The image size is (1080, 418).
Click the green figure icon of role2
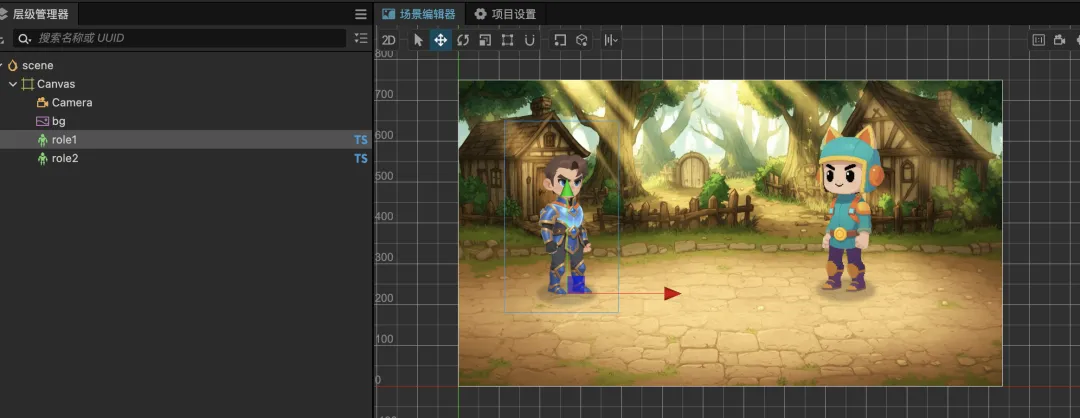tap(43, 158)
